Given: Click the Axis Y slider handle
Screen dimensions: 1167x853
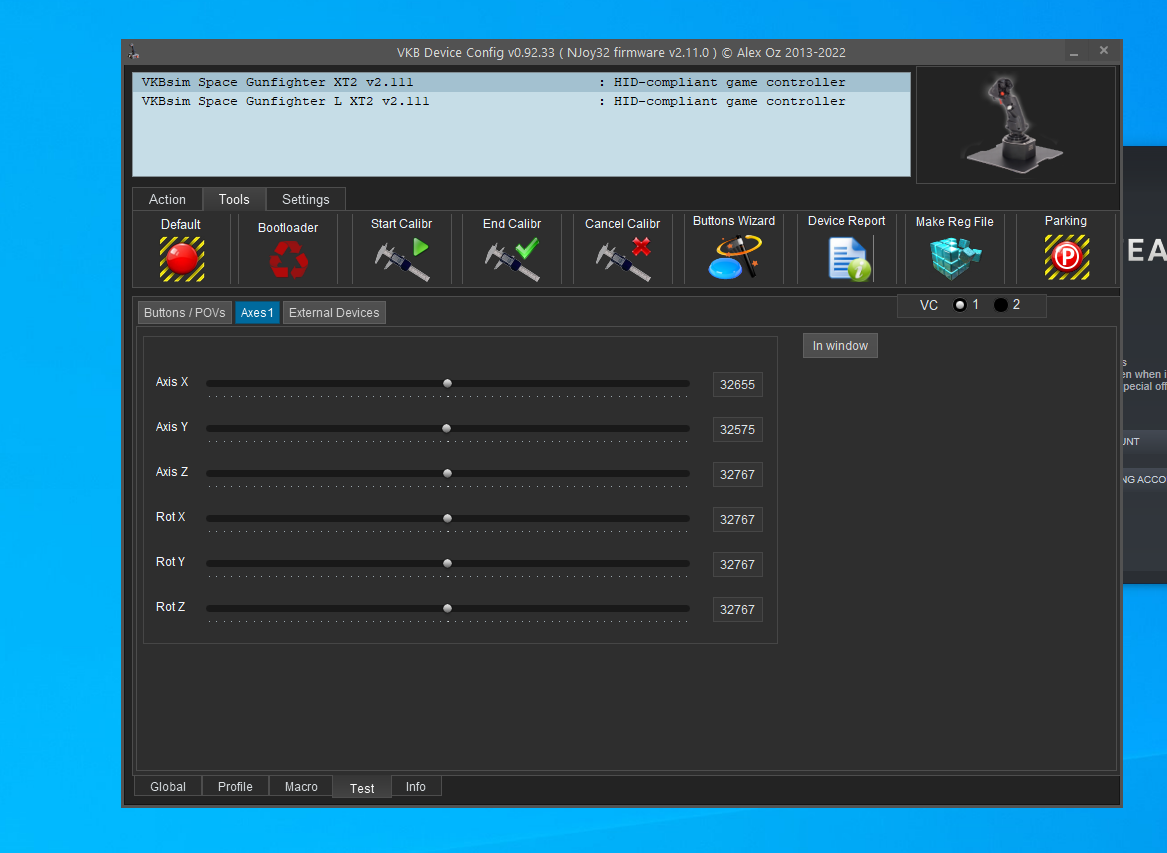Looking at the screenshot, I should (x=447, y=429).
